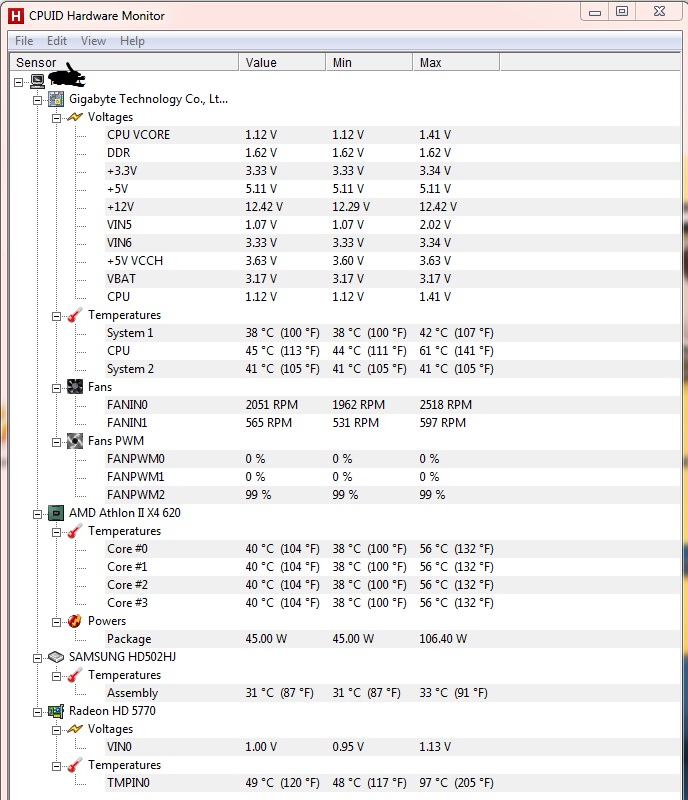The image size is (688, 800).
Task: Select the Assembly temperature row
Action: point(392,693)
